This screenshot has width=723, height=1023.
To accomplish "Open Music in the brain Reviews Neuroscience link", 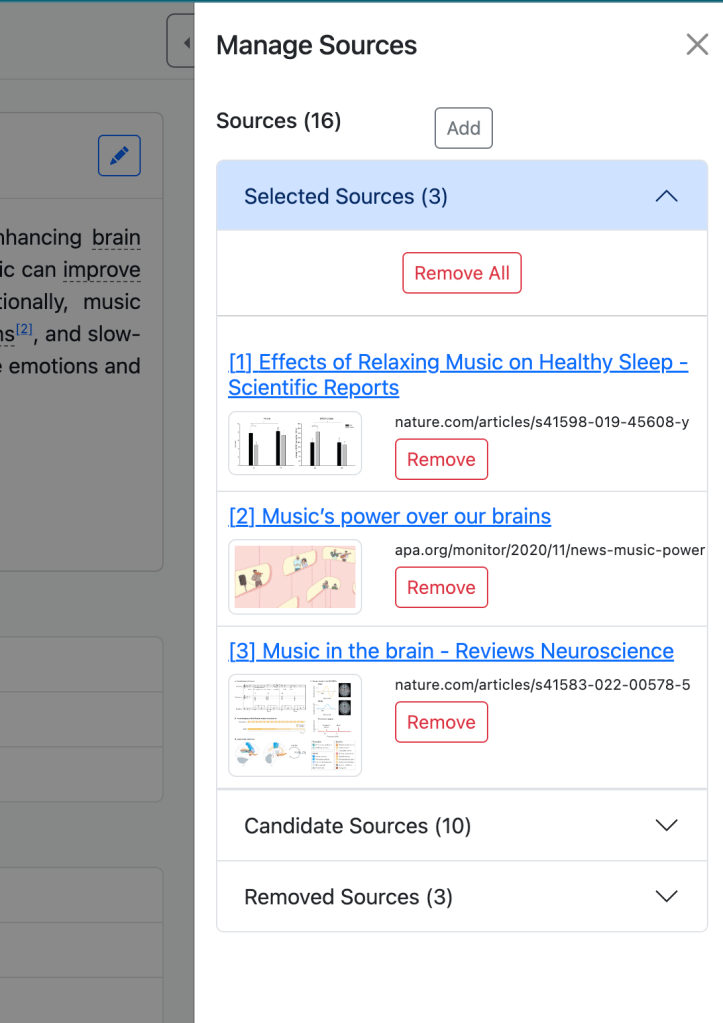I will [451, 651].
